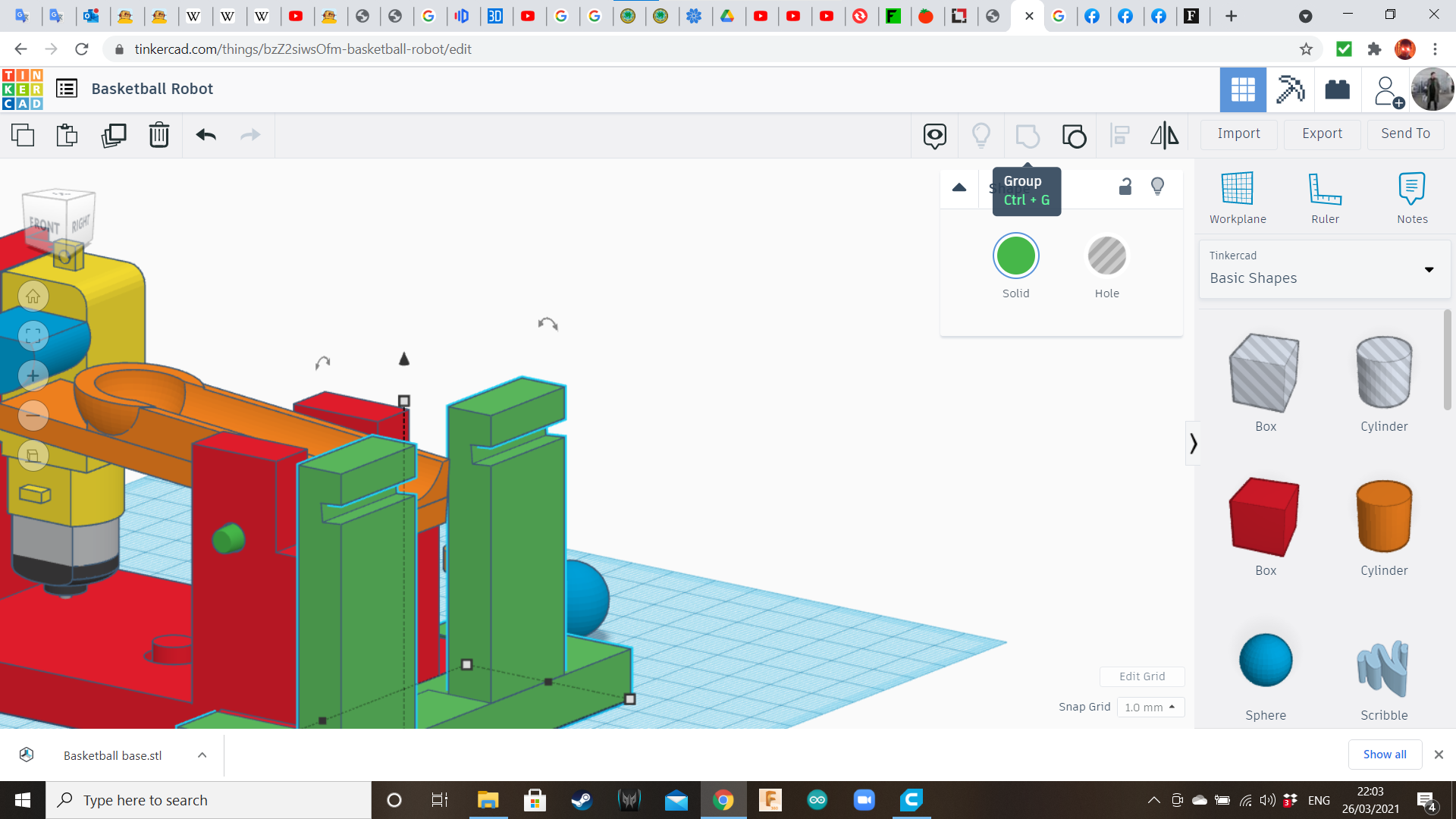Click the Mirror/Flip tool icon
The width and height of the screenshot is (1456, 819).
(1164, 135)
